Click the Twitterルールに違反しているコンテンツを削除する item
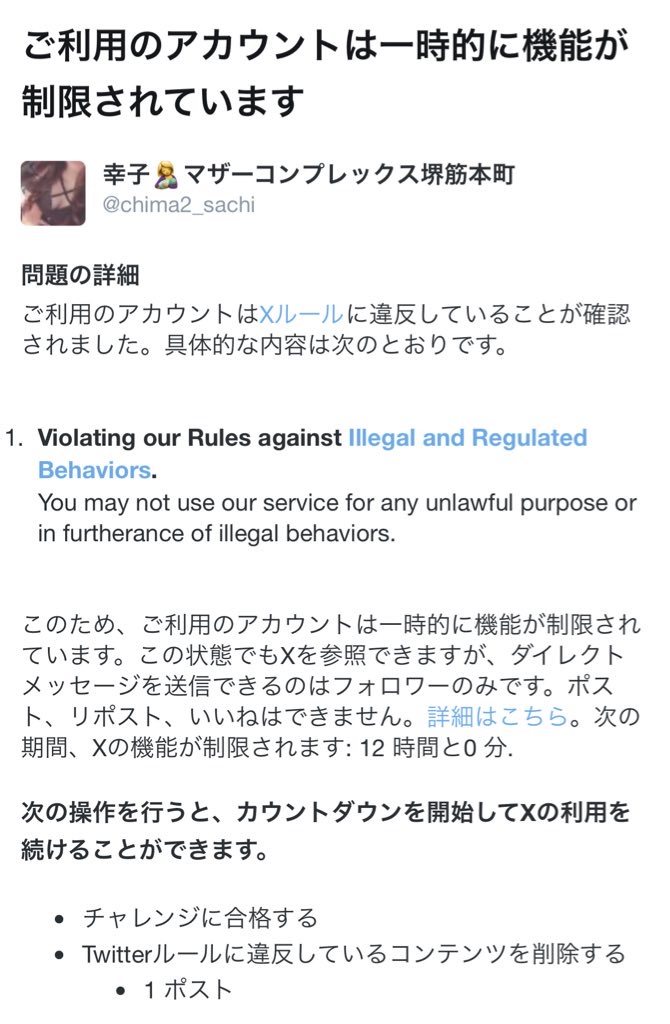The height and width of the screenshot is (1024, 670). click(x=354, y=953)
